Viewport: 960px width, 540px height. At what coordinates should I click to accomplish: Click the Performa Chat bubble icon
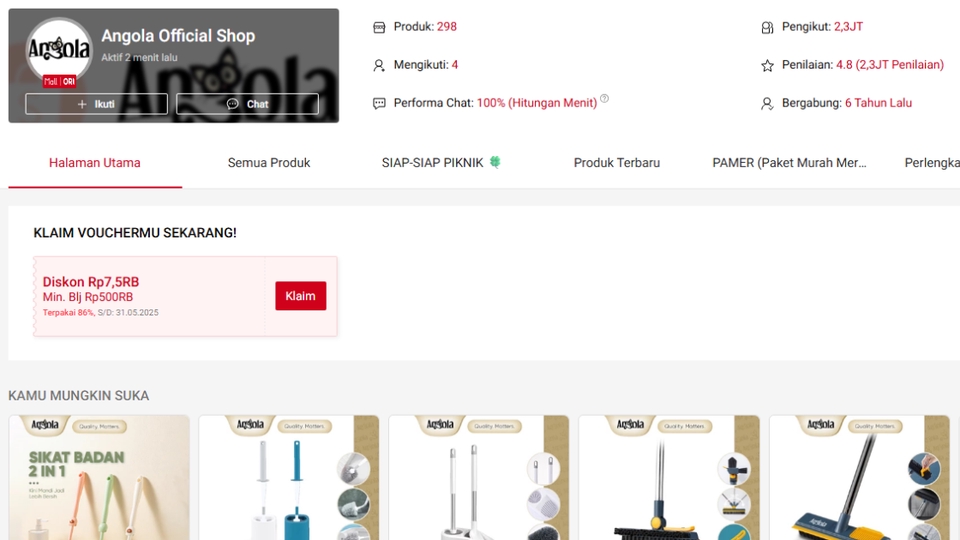point(379,103)
